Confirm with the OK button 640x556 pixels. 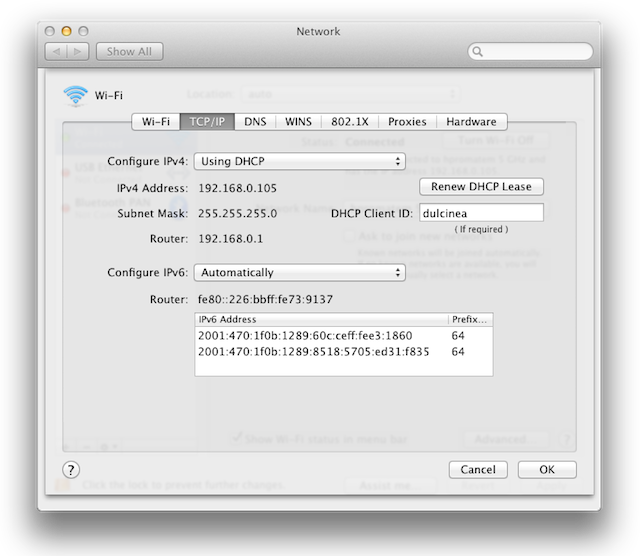pos(547,470)
